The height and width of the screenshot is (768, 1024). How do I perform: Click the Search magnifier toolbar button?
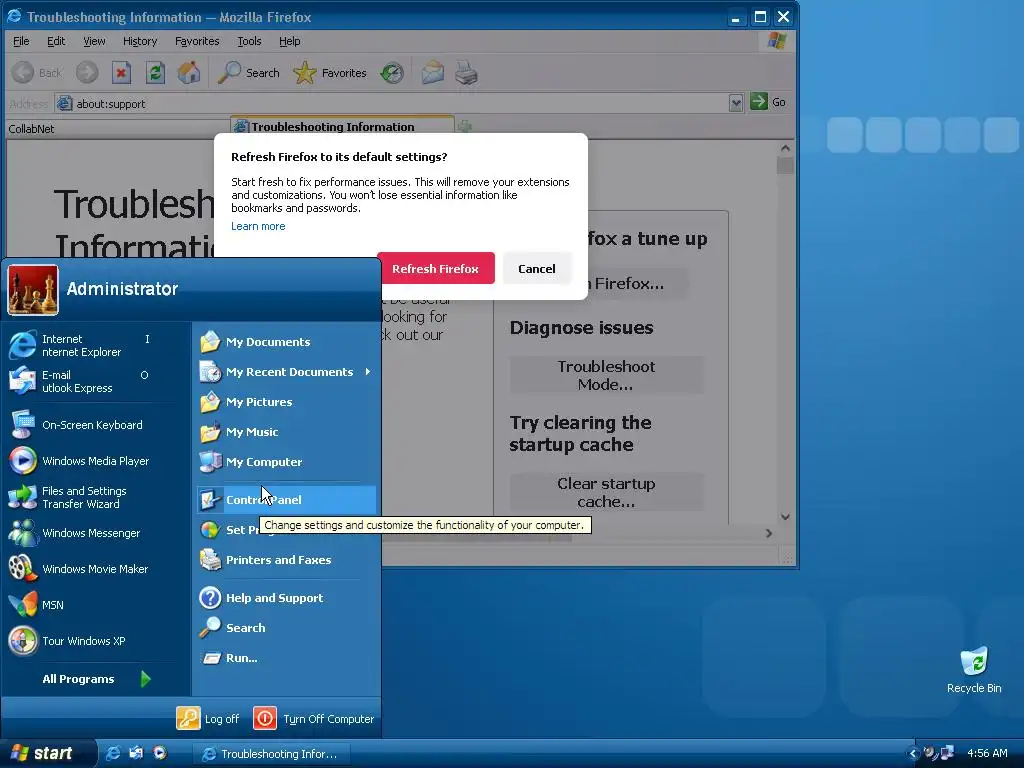coord(249,72)
